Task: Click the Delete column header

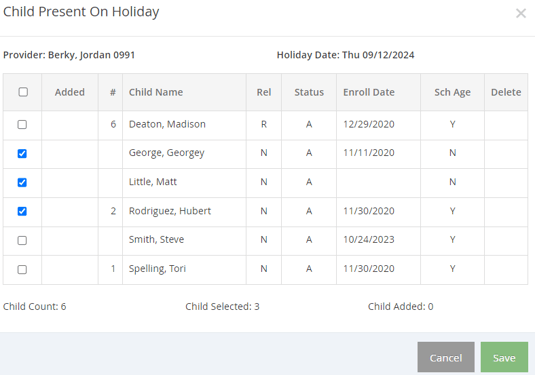Action: pos(506,92)
